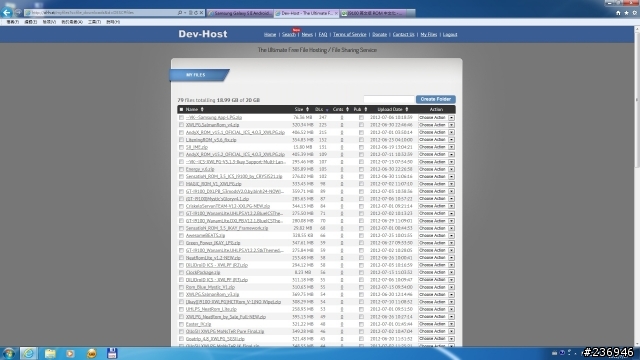Open the floppy disk taskbar app

pyautogui.click(x=112, y=353)
